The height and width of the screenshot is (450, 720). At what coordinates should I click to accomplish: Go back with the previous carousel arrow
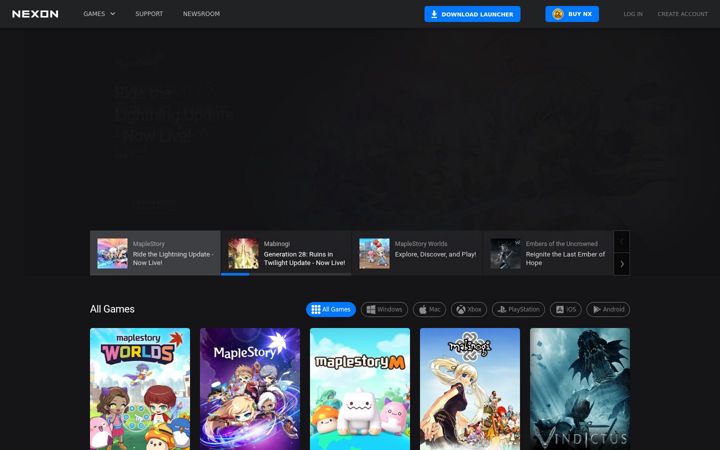click(622, 242)
